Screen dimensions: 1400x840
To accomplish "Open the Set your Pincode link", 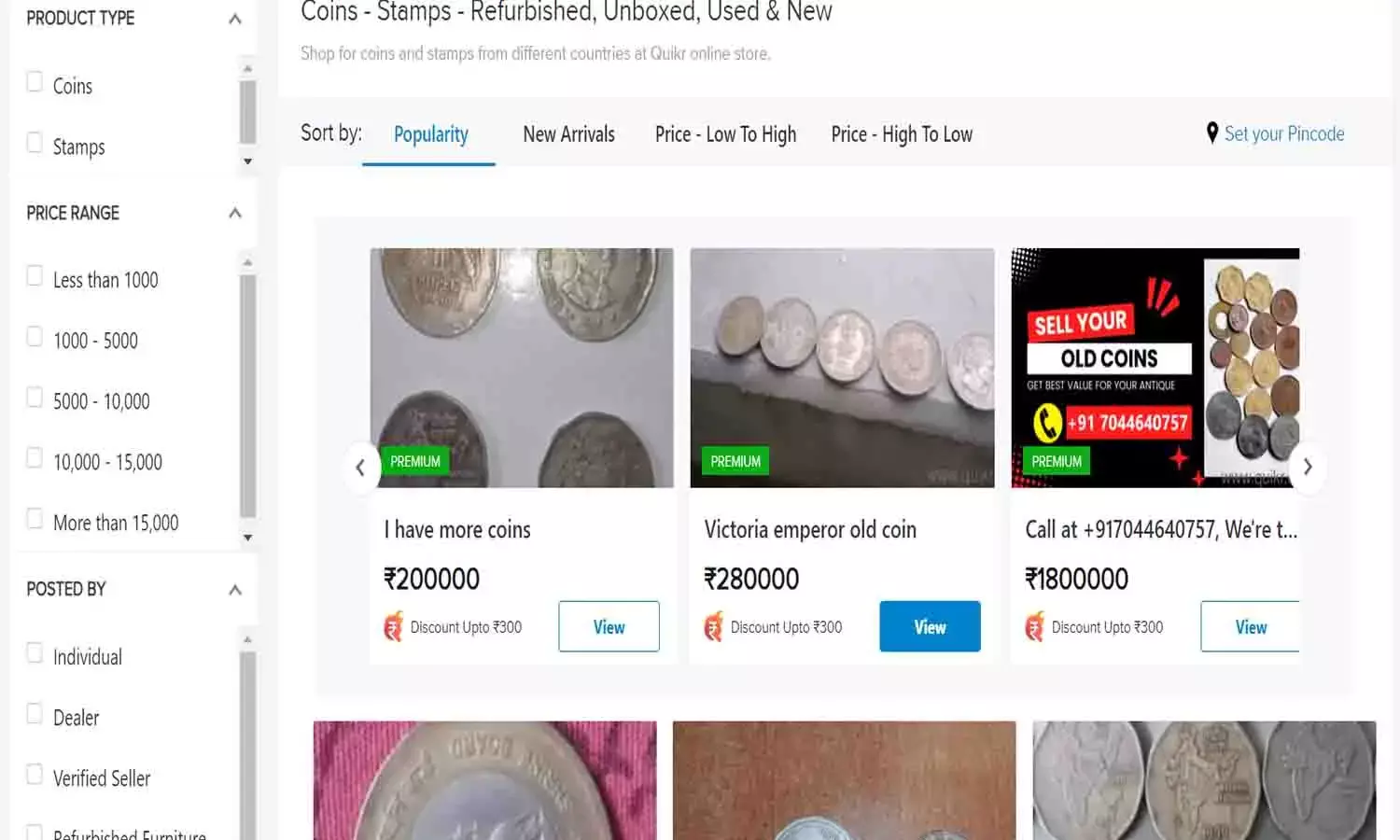I will pyautogui.click(x=1283, y=134).
